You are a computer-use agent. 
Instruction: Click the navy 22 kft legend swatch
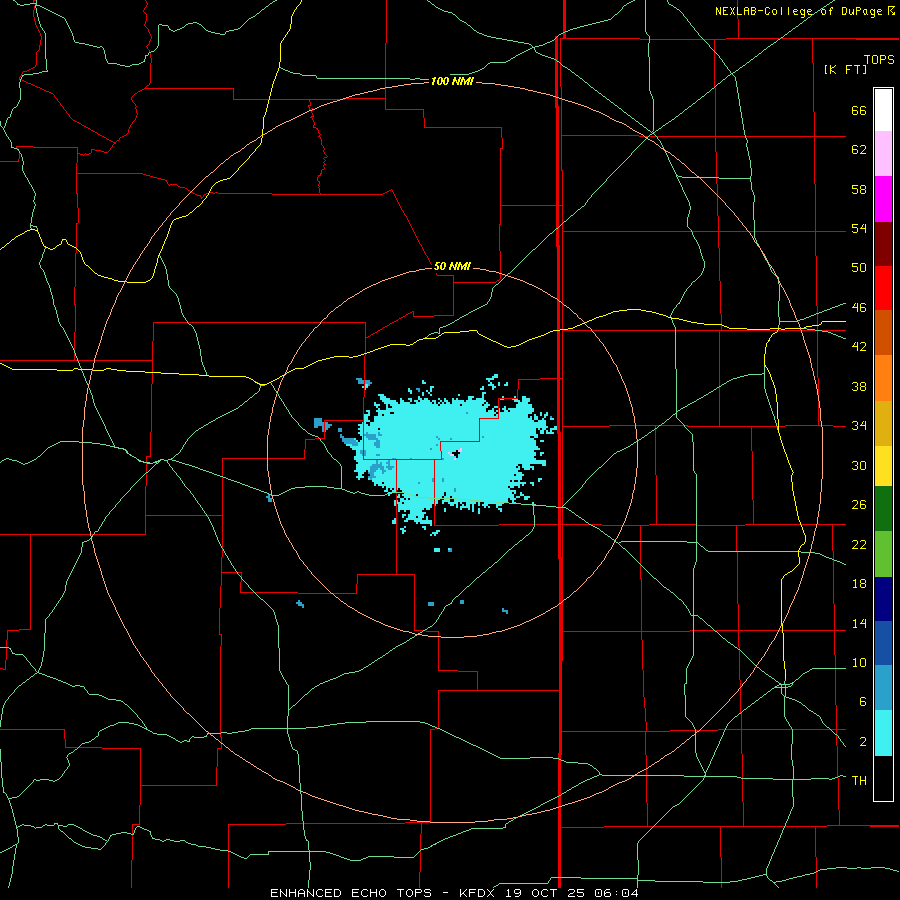[883, 599]
